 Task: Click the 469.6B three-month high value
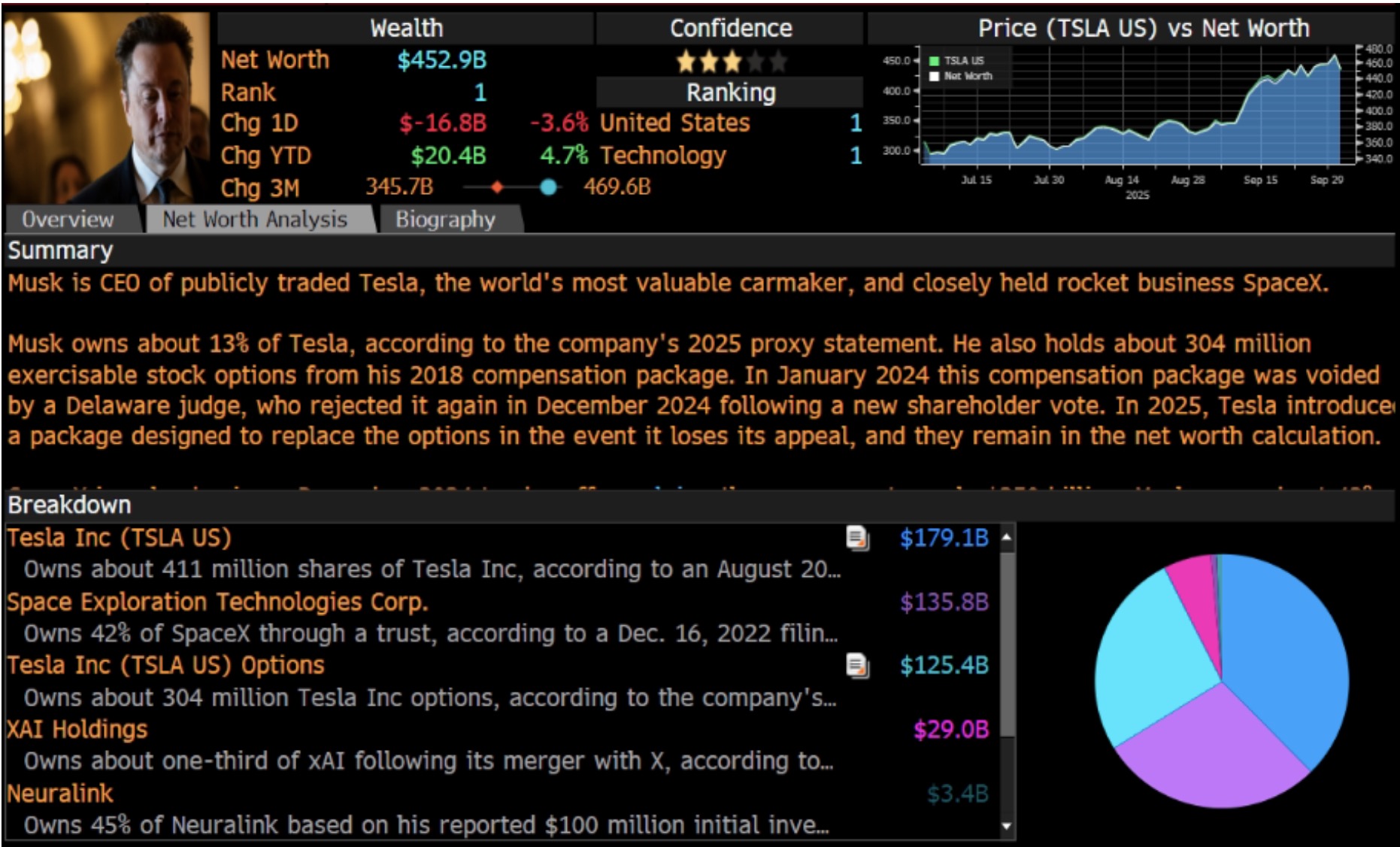(x=617, y=187)
